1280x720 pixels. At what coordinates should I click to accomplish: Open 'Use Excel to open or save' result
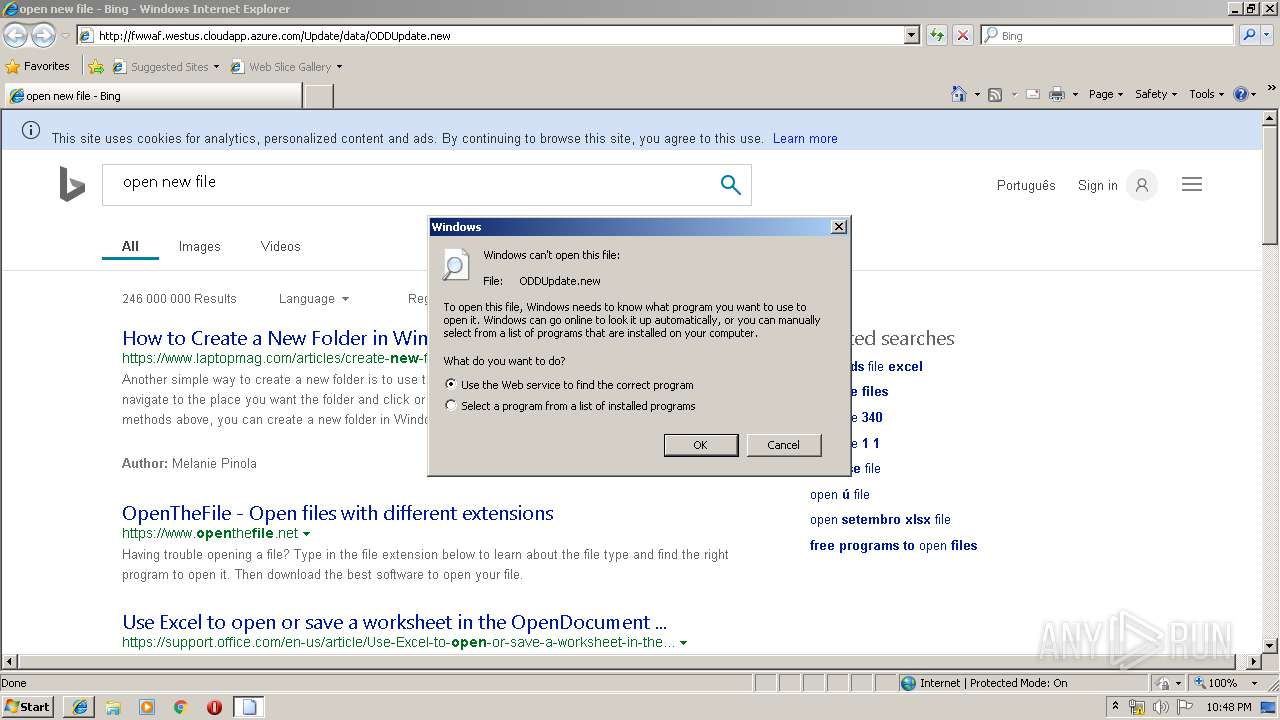[x=394, y=622]
